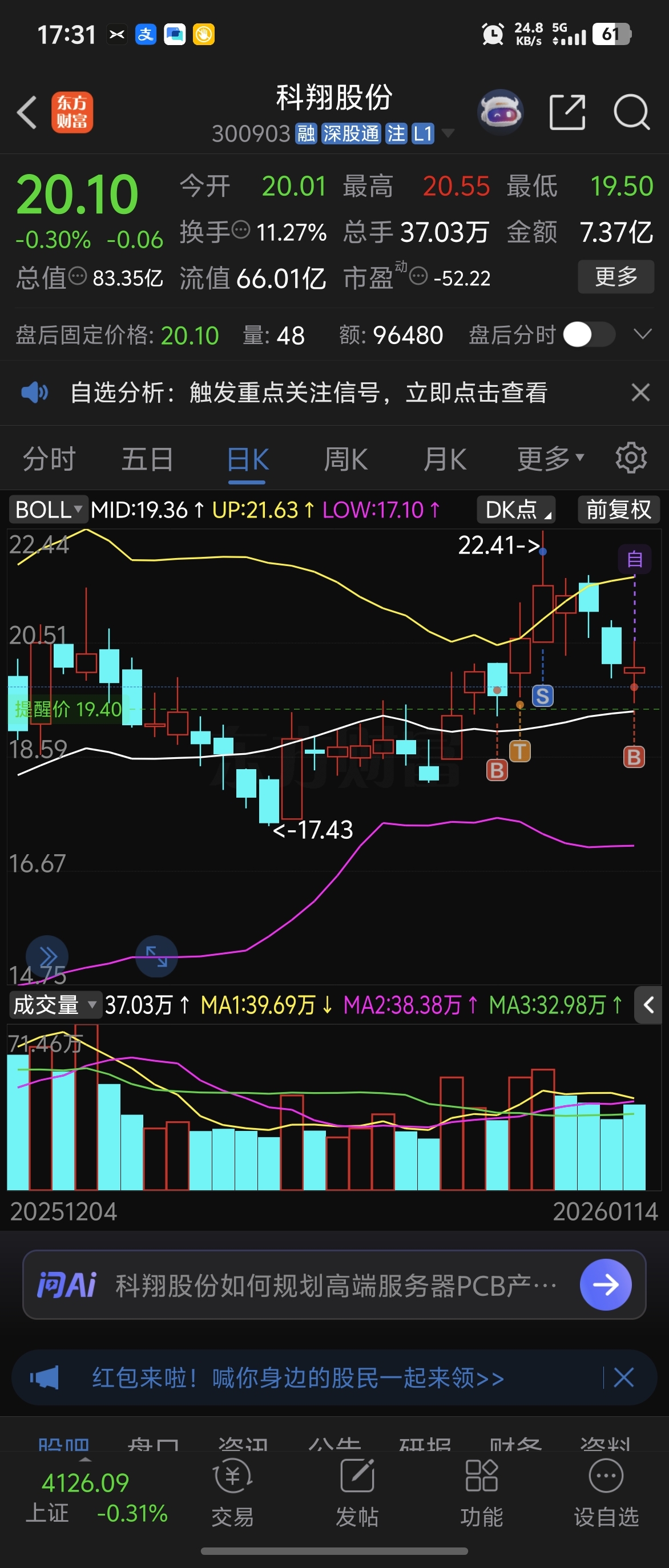This screenshot has width=669, height=1568.
Task: Open 更多 chart periods dropdown
Action: click(550, 459)
